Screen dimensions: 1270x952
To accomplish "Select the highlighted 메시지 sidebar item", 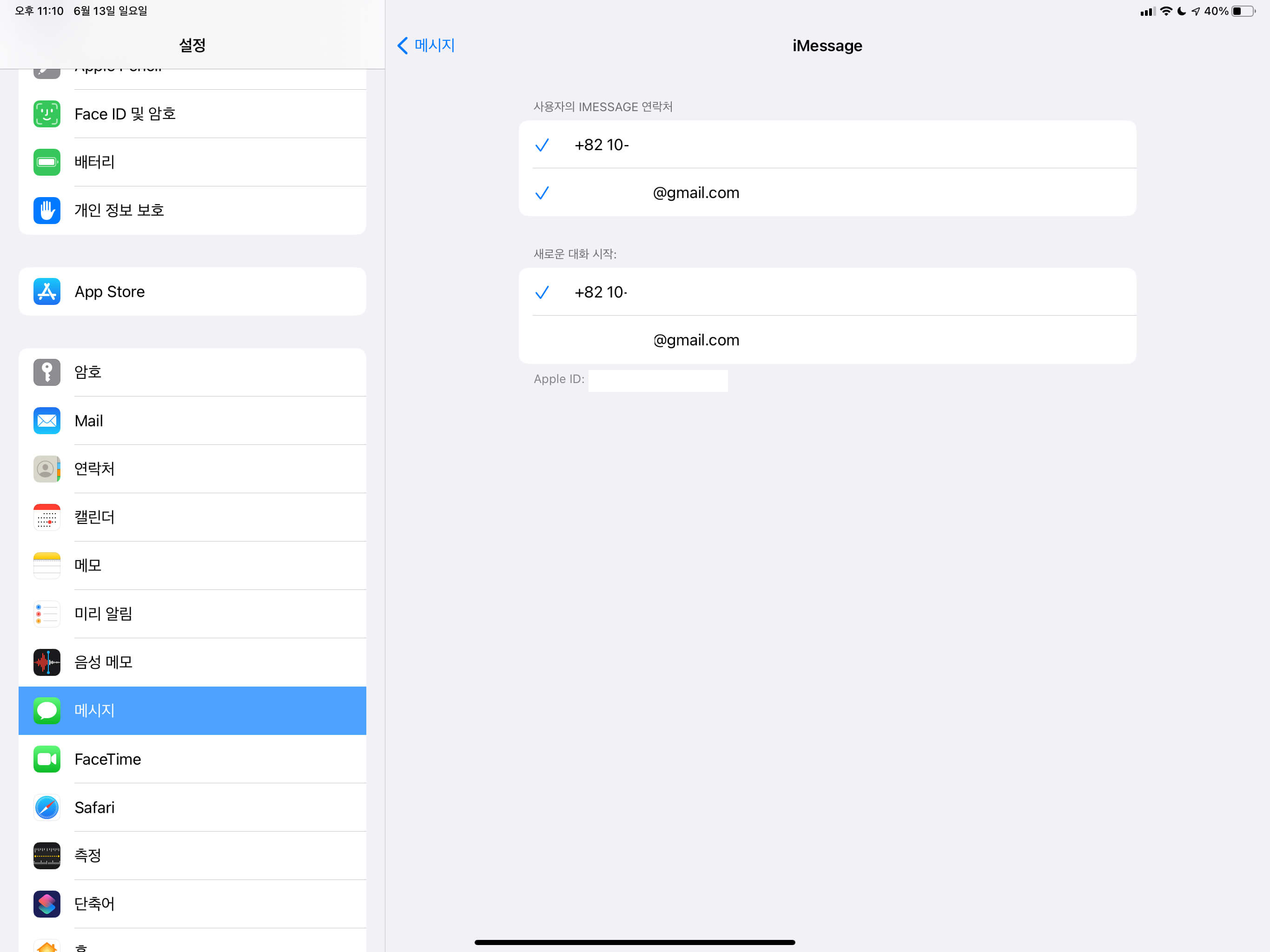I will coord(192,710).
